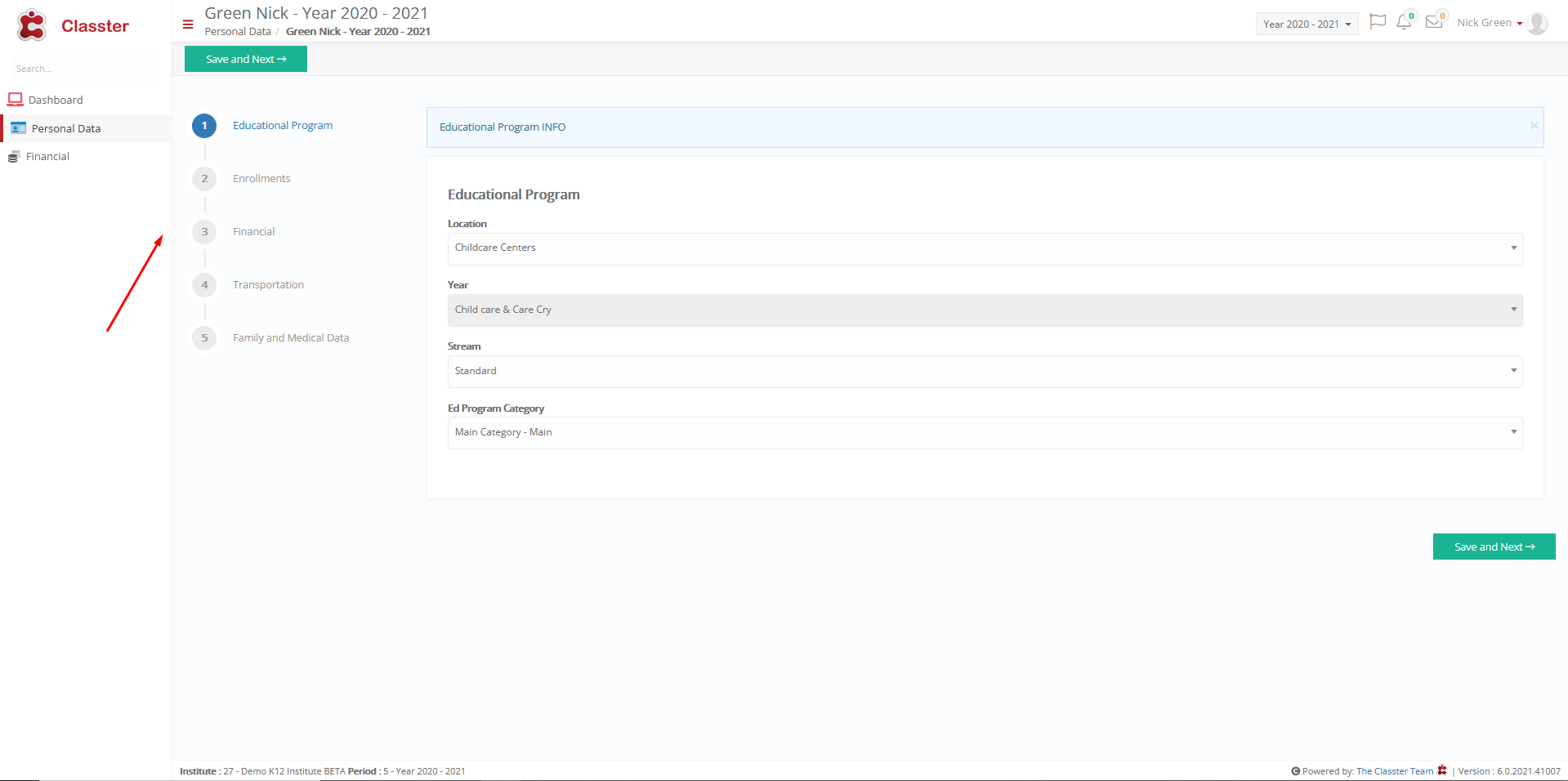
Task: Expand the Stream dropdown
Action: (x=985, y=372)
